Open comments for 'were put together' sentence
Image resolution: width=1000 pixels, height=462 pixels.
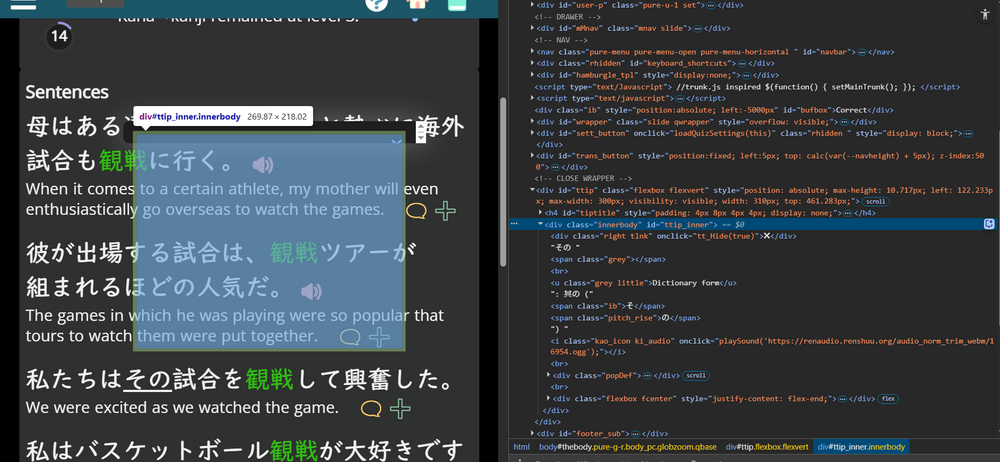350,336
